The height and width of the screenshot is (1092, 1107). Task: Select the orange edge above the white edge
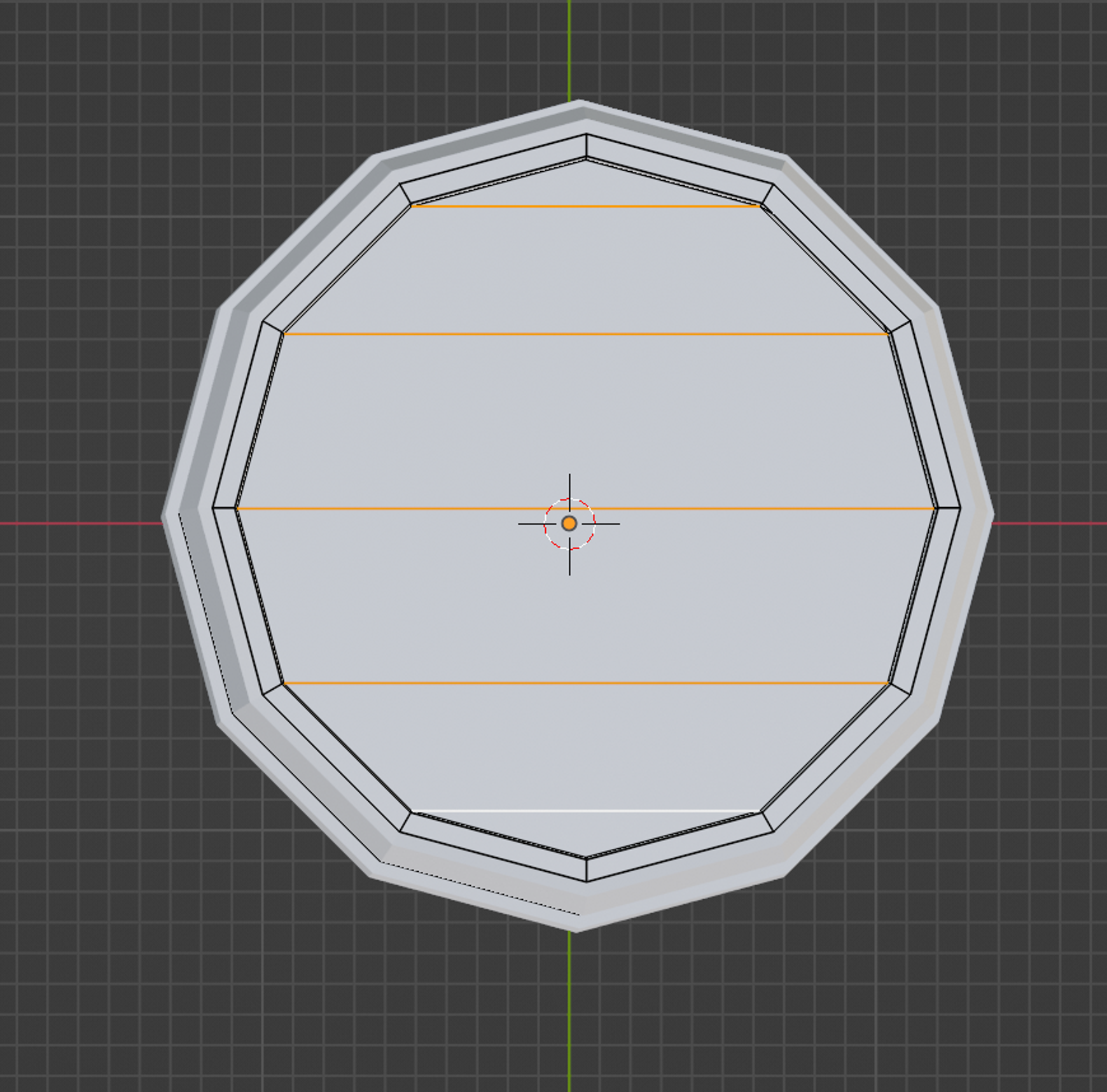point(585,683)
